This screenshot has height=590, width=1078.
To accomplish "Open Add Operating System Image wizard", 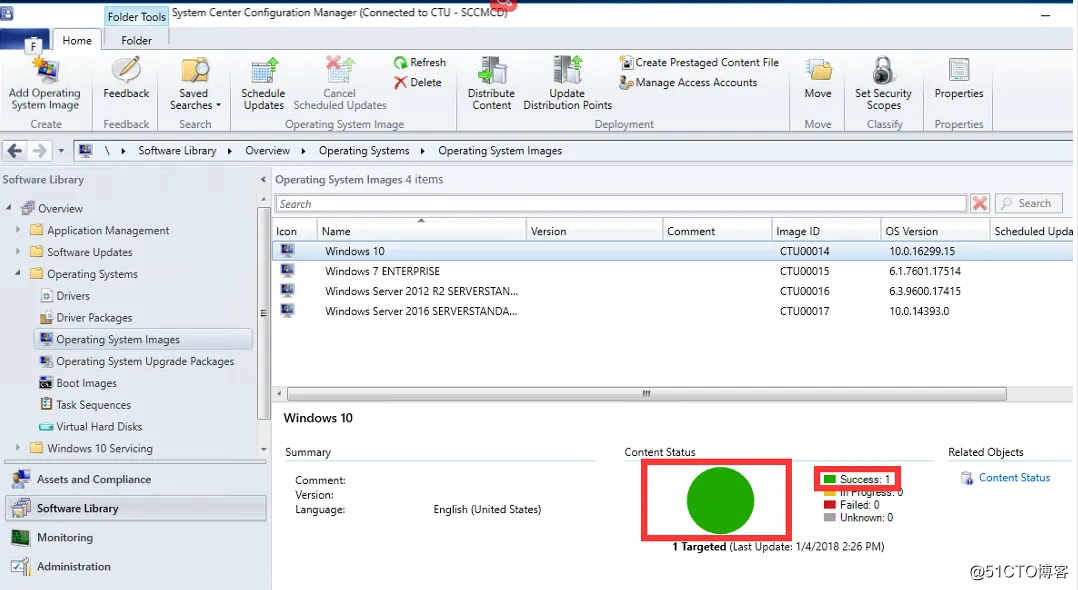I will [45, 84].
